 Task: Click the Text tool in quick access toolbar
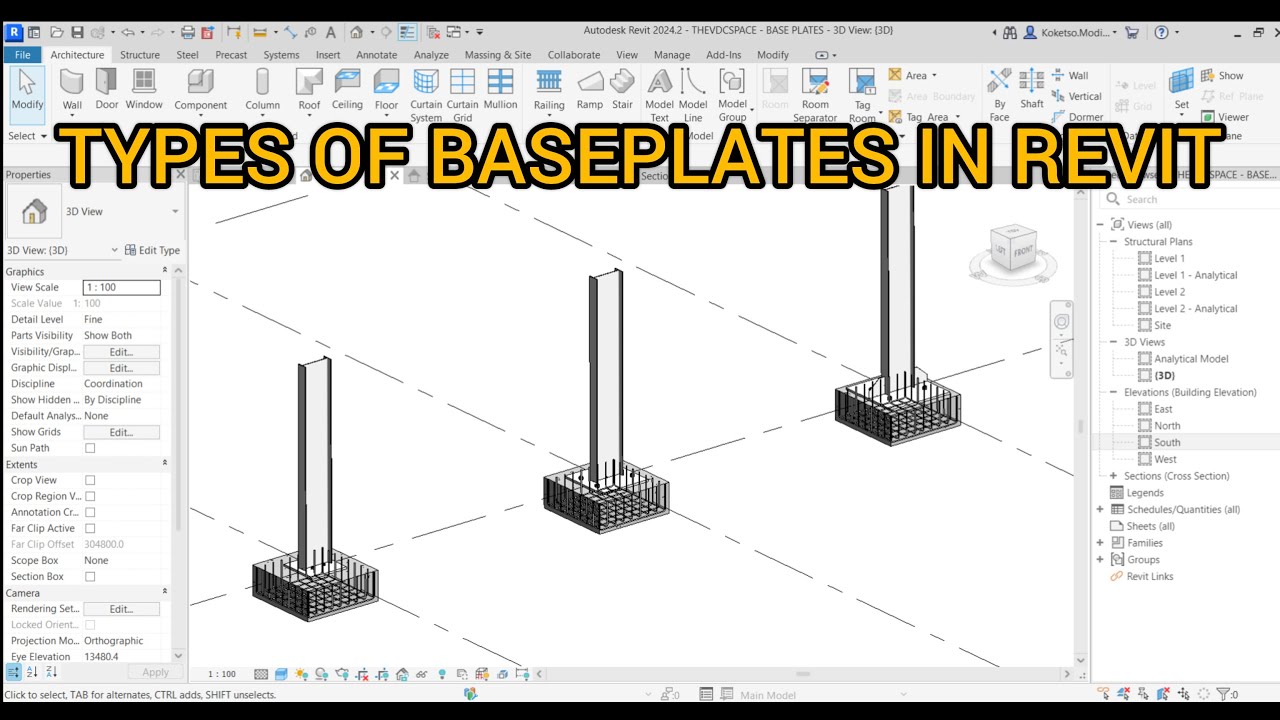click(330, 32)
